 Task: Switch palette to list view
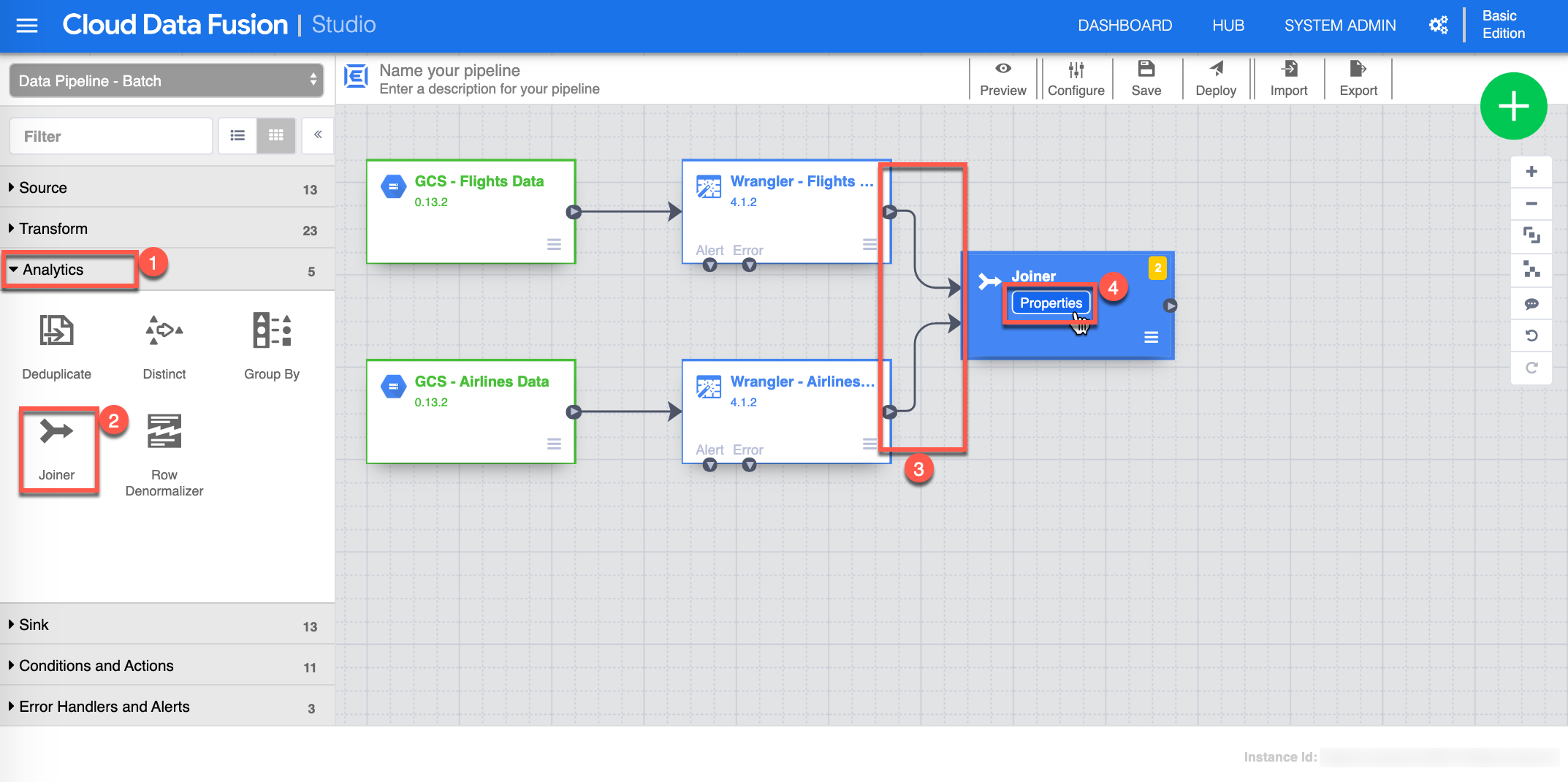click(237, 135)
